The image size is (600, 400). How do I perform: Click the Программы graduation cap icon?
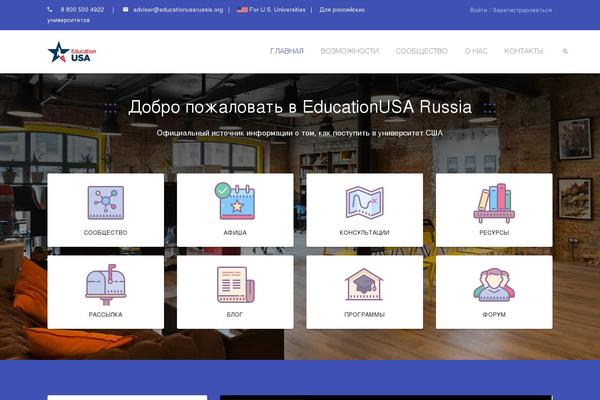point(364,284)
